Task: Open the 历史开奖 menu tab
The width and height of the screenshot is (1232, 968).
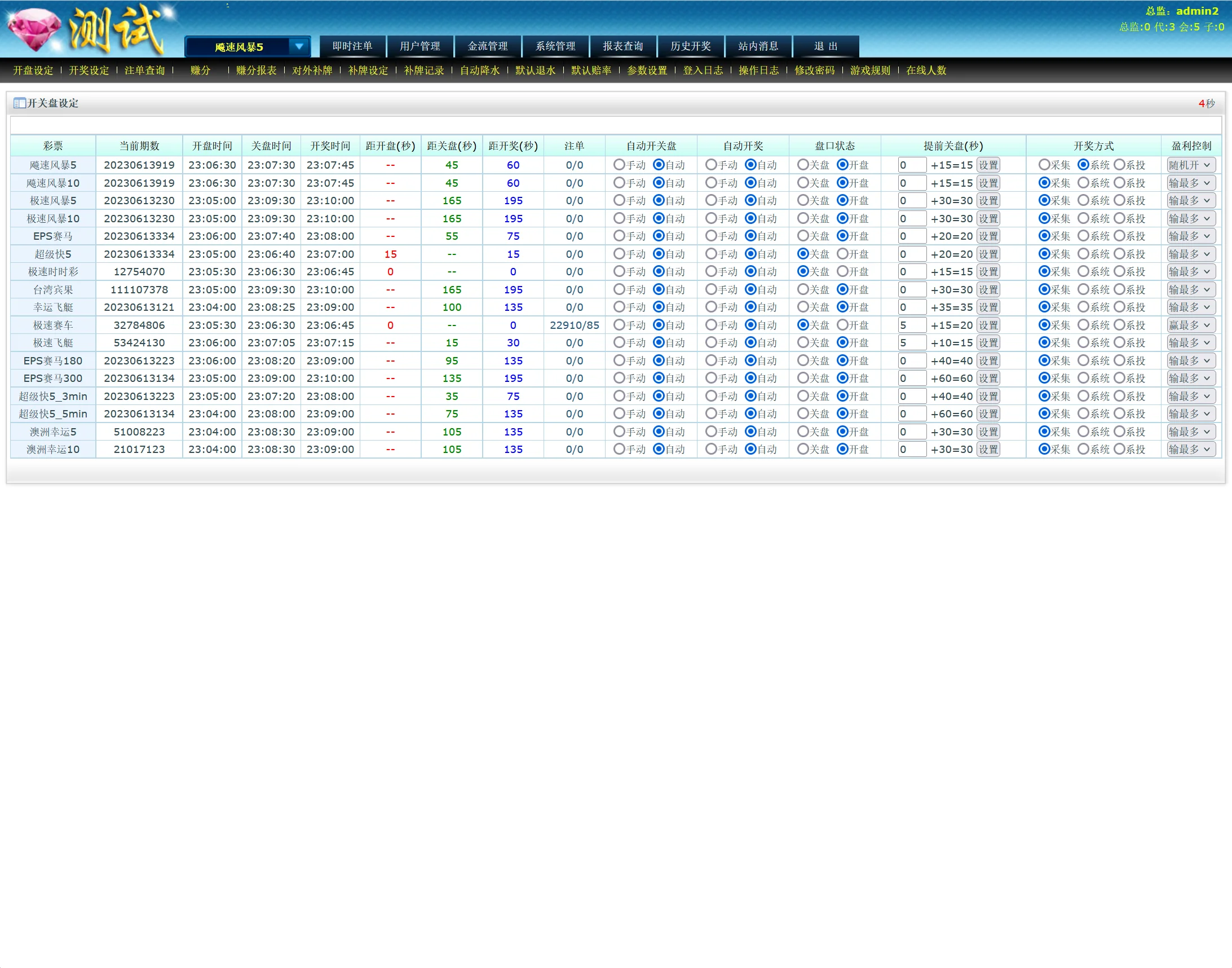Action: pos(691,46)
